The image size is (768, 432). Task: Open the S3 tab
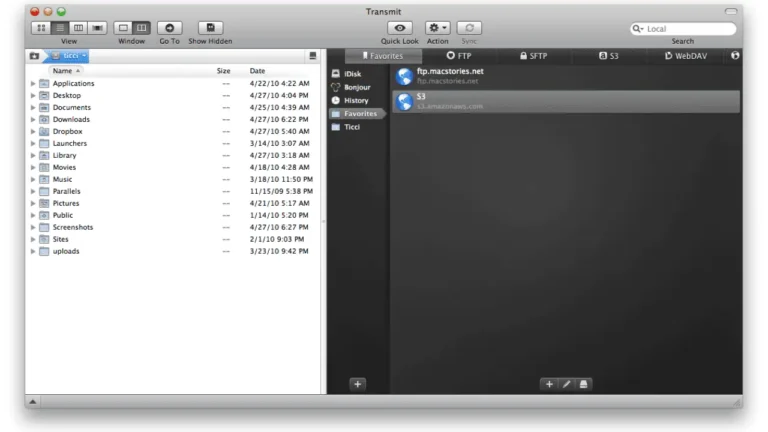[609, 56]
